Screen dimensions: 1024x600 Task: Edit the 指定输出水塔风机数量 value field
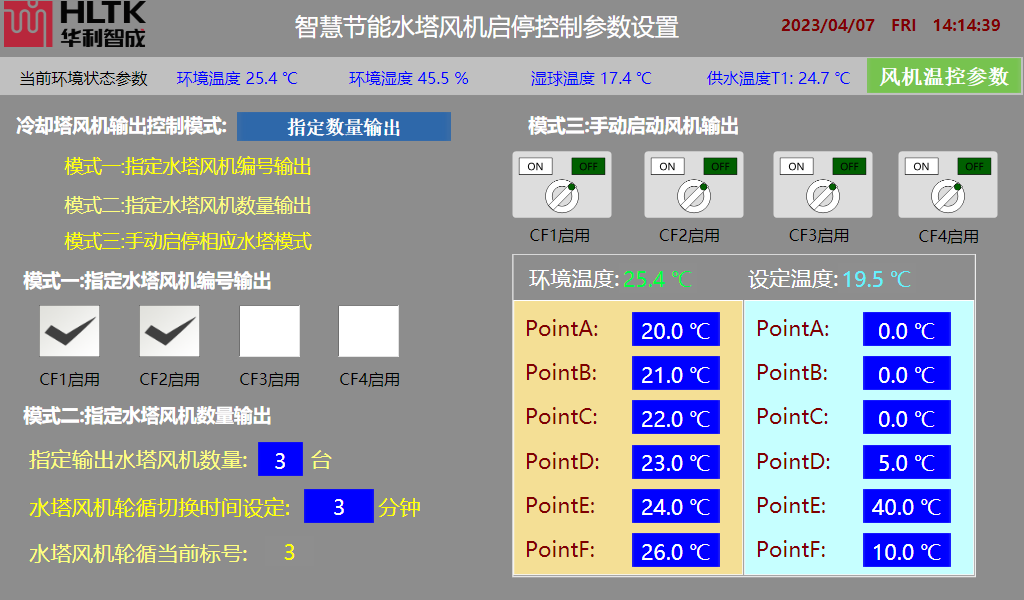click(x=280, y=460)
